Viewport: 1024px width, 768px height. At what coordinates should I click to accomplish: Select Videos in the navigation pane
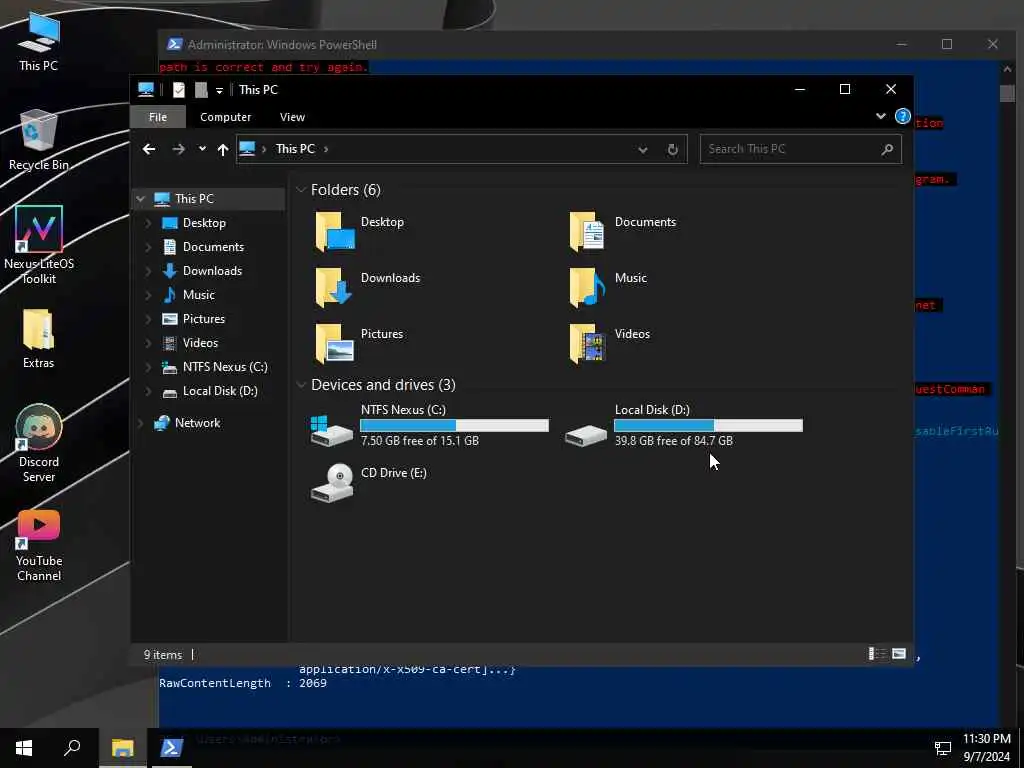200,343
